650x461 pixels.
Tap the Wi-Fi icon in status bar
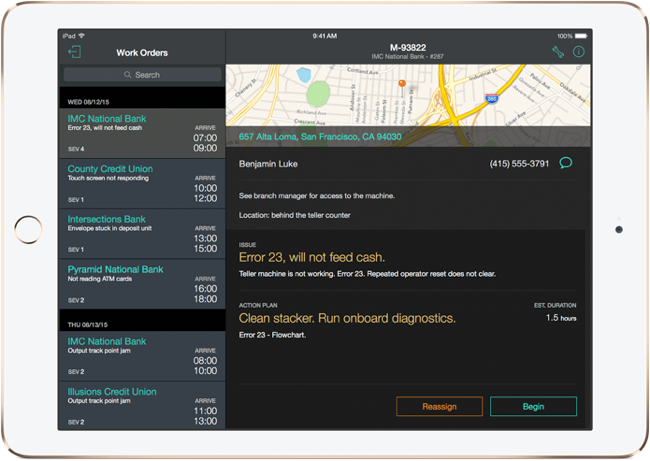82,36
